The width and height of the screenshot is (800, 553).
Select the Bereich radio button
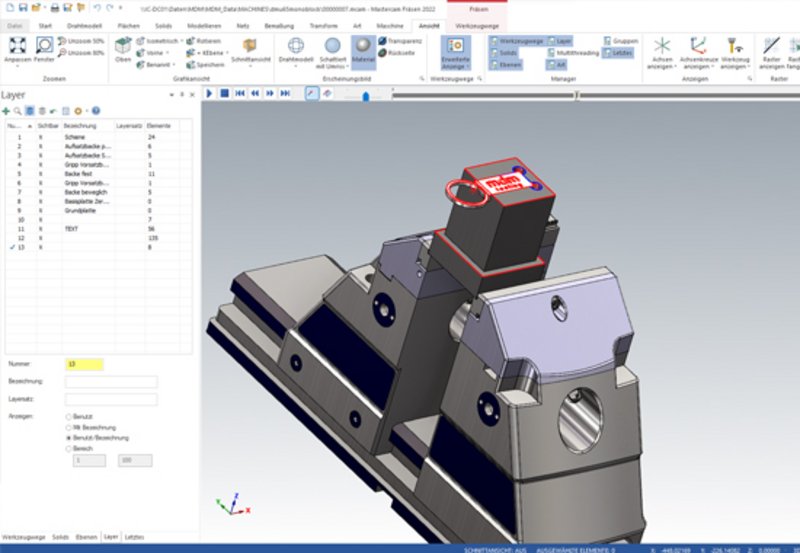tap(68, 449)
